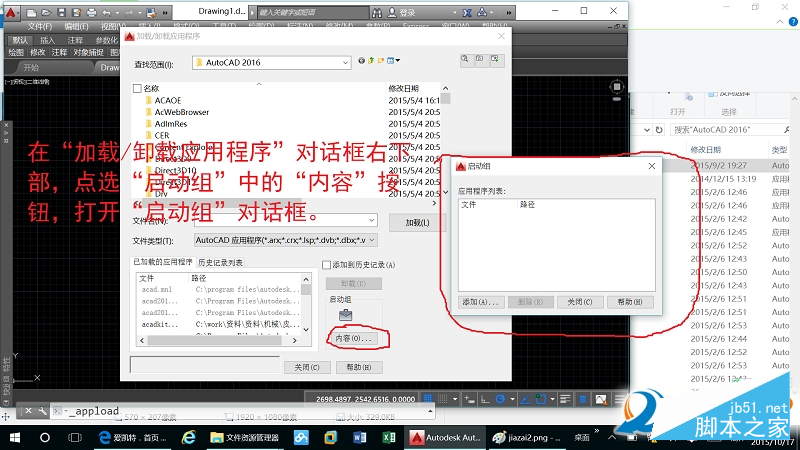Open 文件资源管理器 from the taskbar
800x450 pixels.
pos(245,438)
